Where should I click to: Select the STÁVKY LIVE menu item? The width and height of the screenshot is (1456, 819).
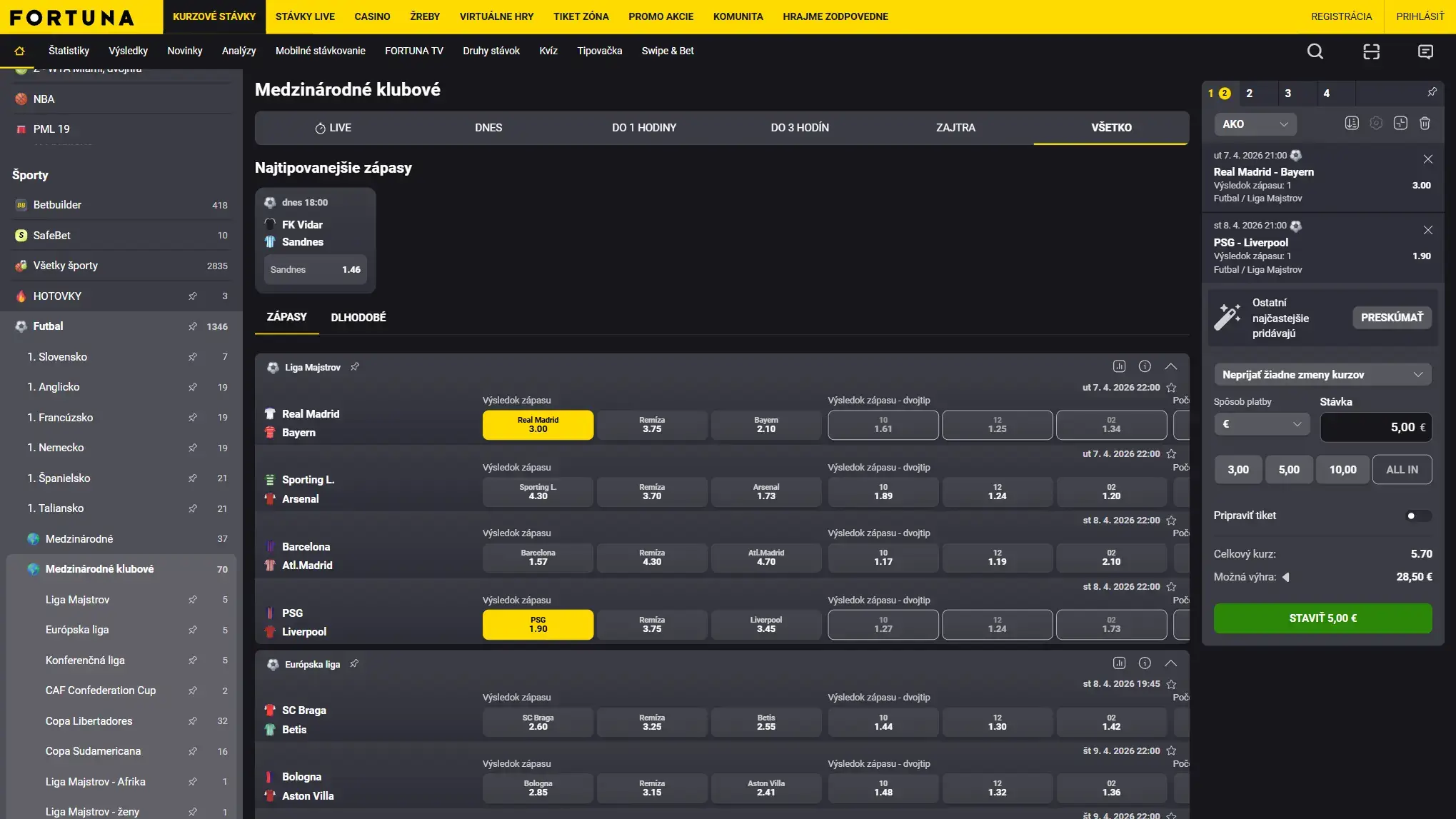click(x=305, y=16)
